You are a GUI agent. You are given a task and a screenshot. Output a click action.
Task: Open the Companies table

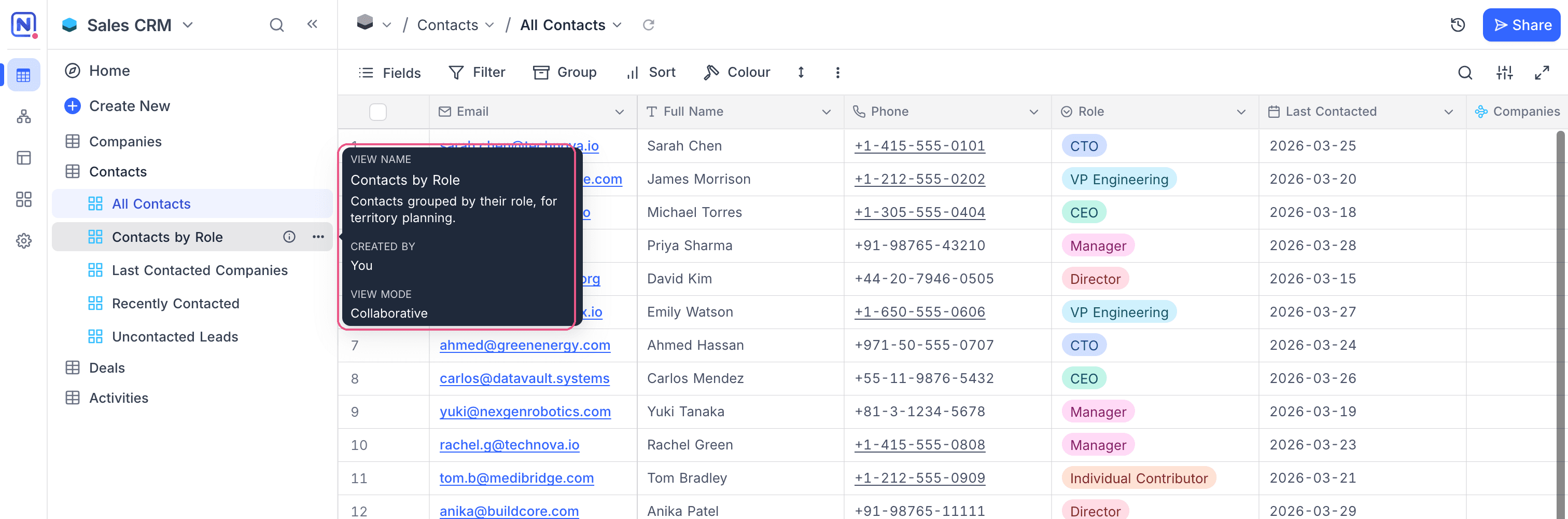(113, 141)
